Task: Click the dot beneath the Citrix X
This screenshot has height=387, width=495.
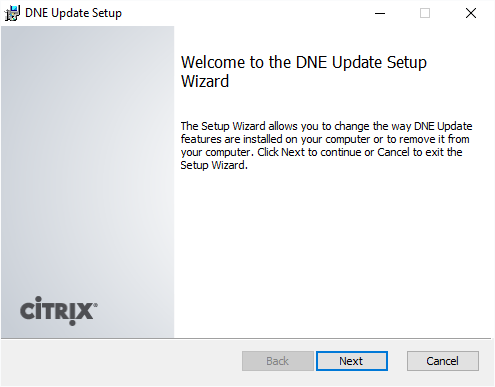Action: click(x=72, y=323)
